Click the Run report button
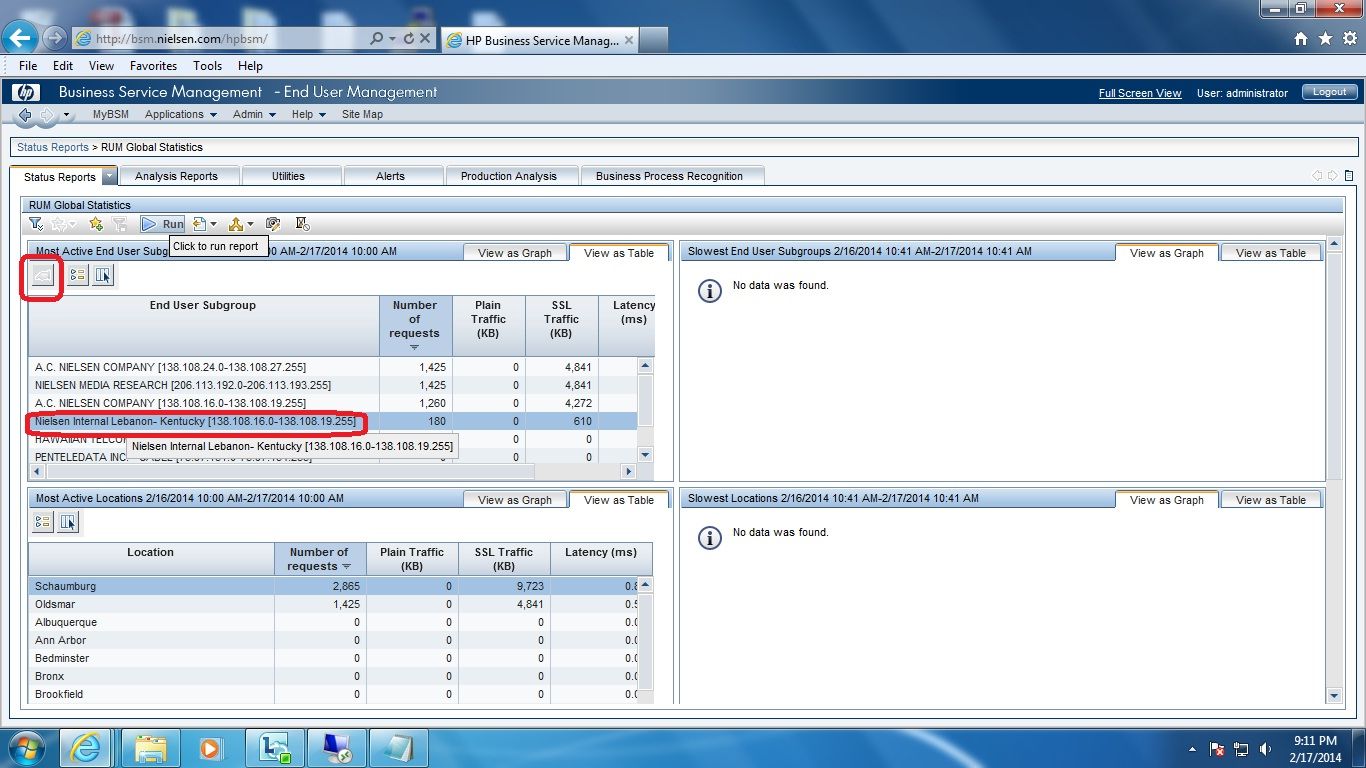The height and width of the screenshot is (768, 1366). (162, 224)
